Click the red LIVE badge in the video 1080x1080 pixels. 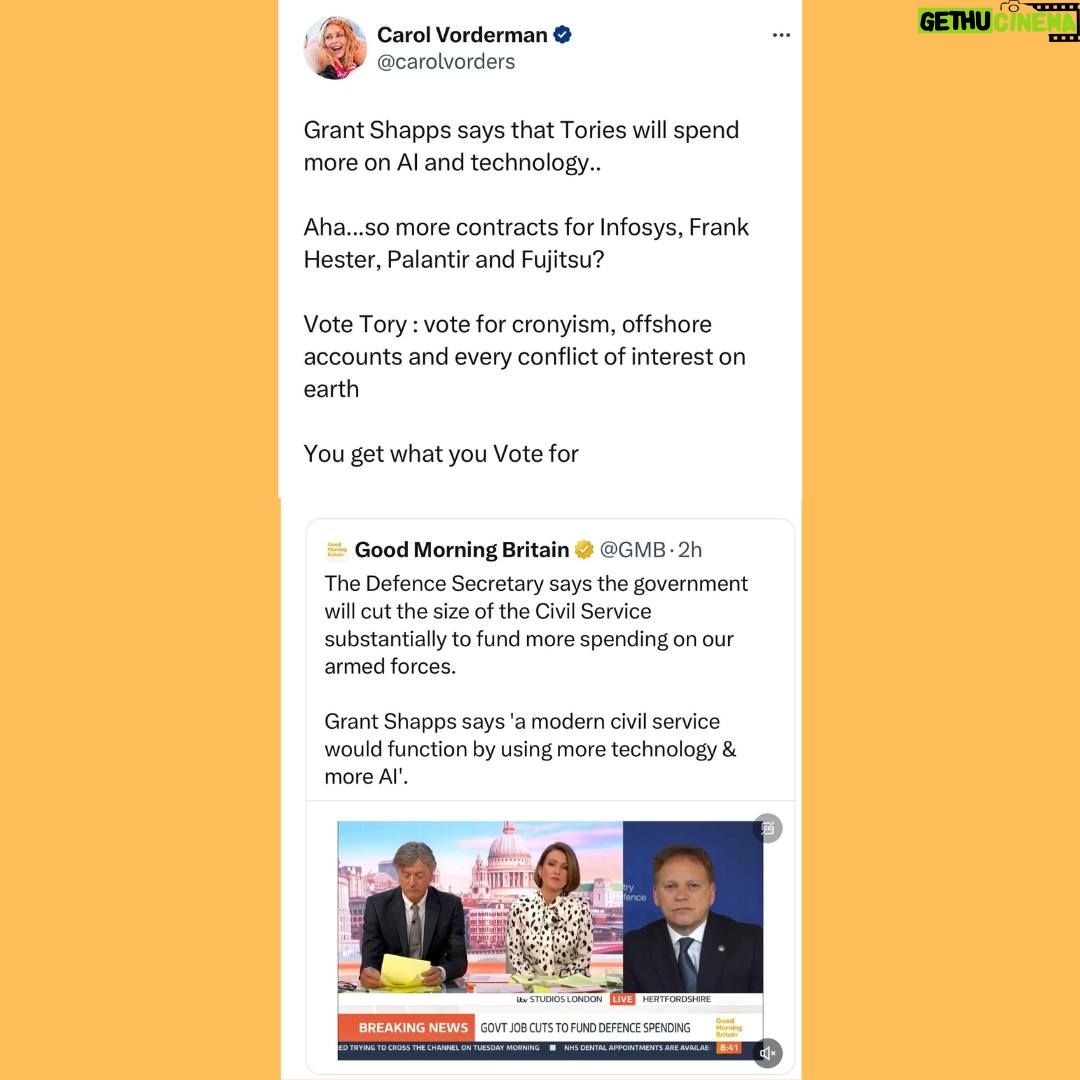coord(622,999)
